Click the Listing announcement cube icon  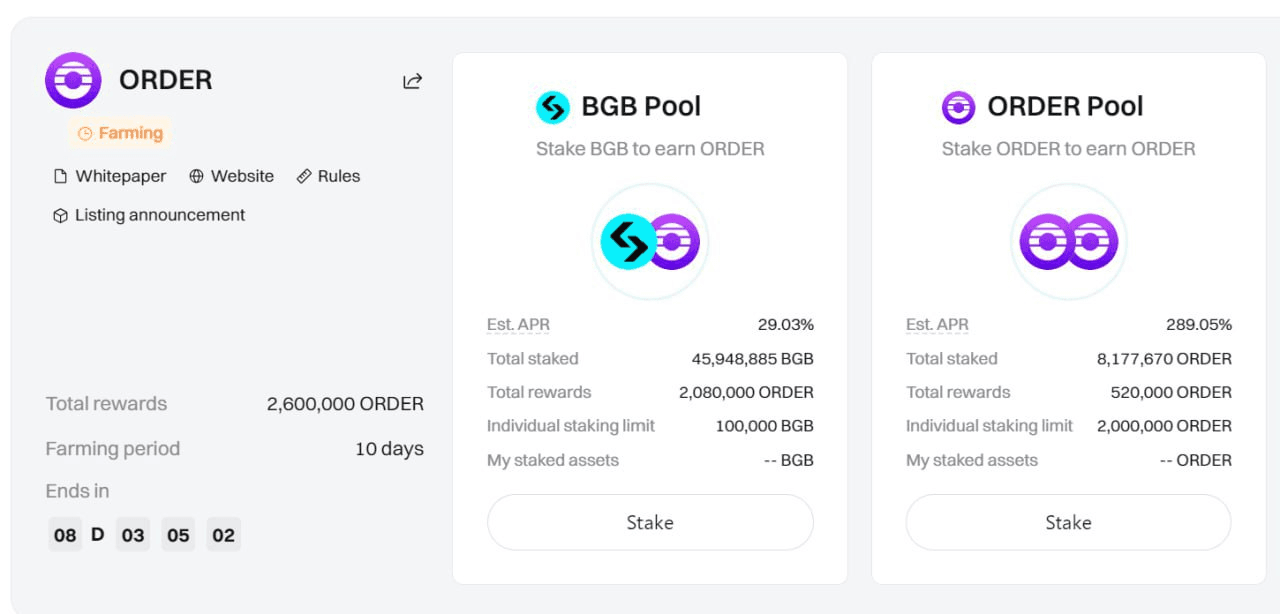[x=60, y=215]
